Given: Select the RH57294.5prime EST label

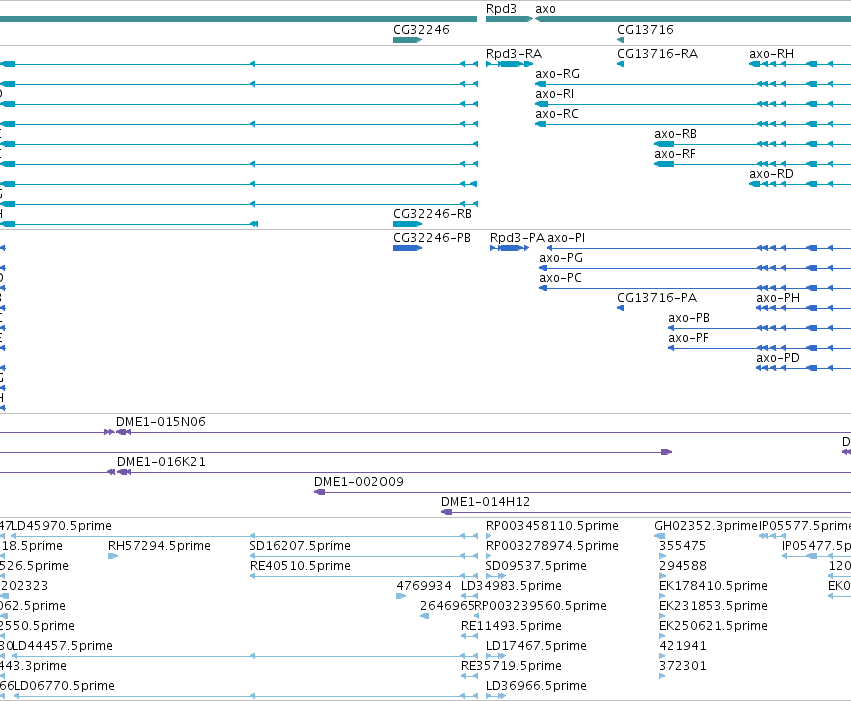Looking at the screenshot, I should click(x=159, y=546).
